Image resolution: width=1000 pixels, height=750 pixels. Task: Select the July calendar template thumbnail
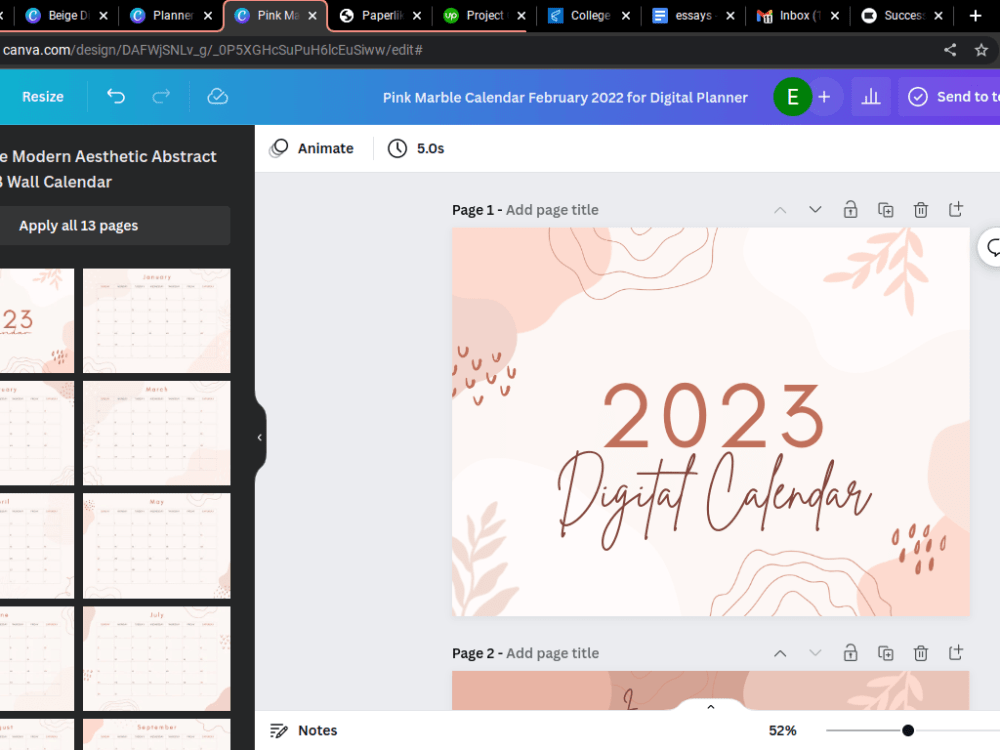(156, 658)
